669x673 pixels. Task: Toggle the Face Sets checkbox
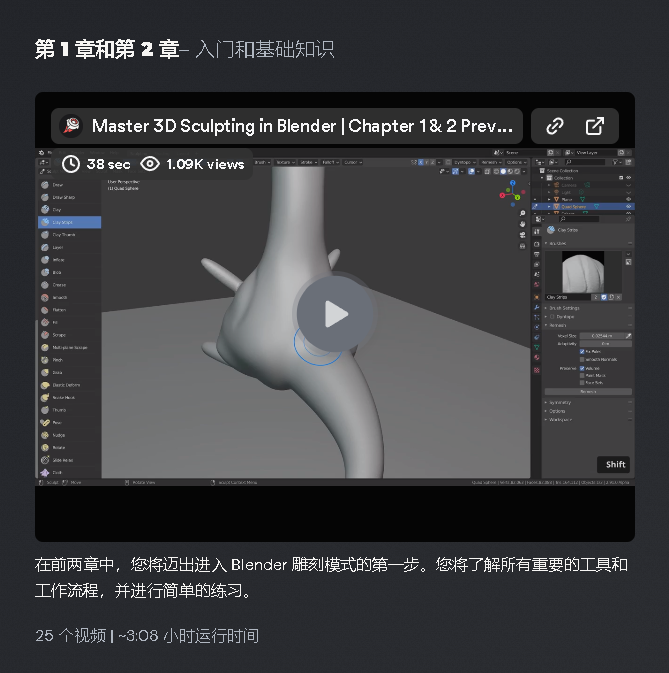[x=582, y=382]
